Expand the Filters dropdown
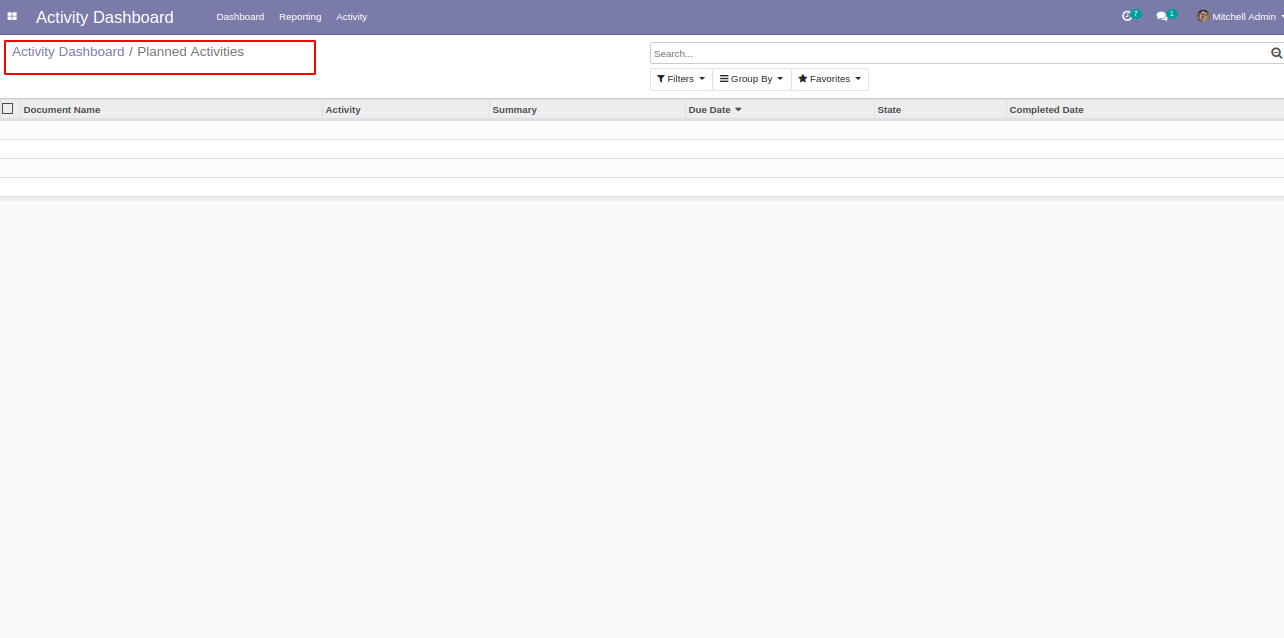 pos(681,79)
